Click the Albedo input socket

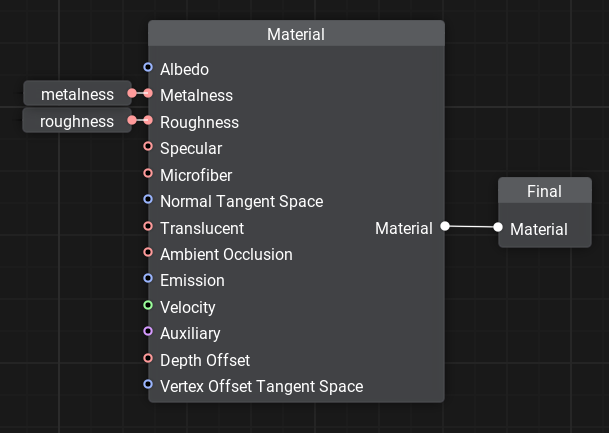(148, 68)
